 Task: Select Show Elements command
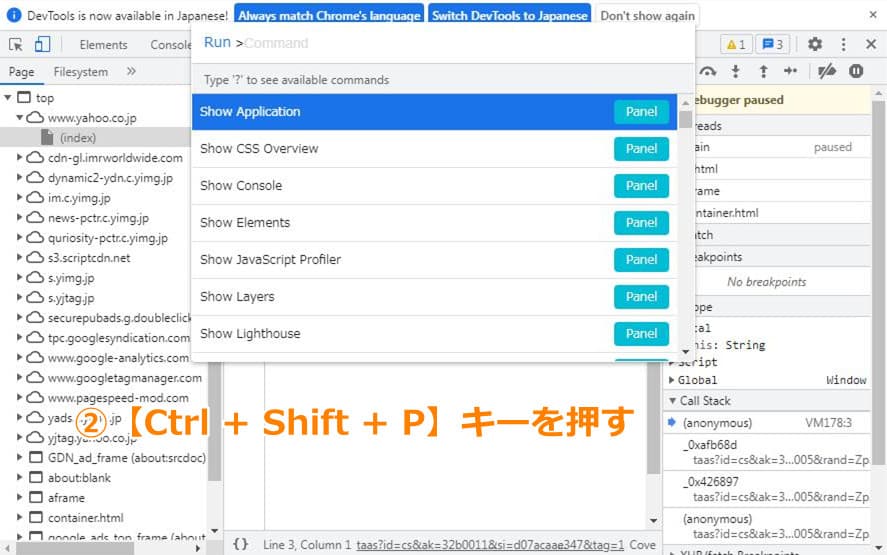click(x=434, y=223)
